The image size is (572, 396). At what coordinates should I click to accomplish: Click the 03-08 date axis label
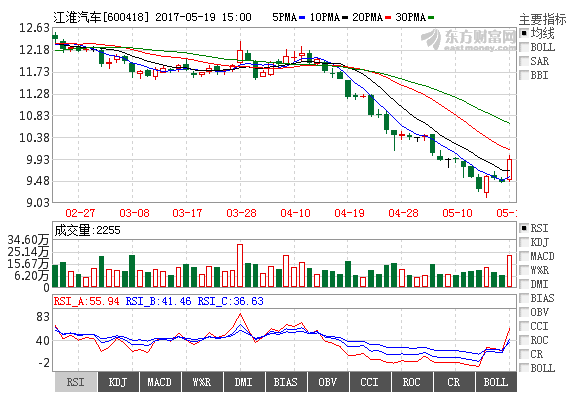(x=134, y=213)
